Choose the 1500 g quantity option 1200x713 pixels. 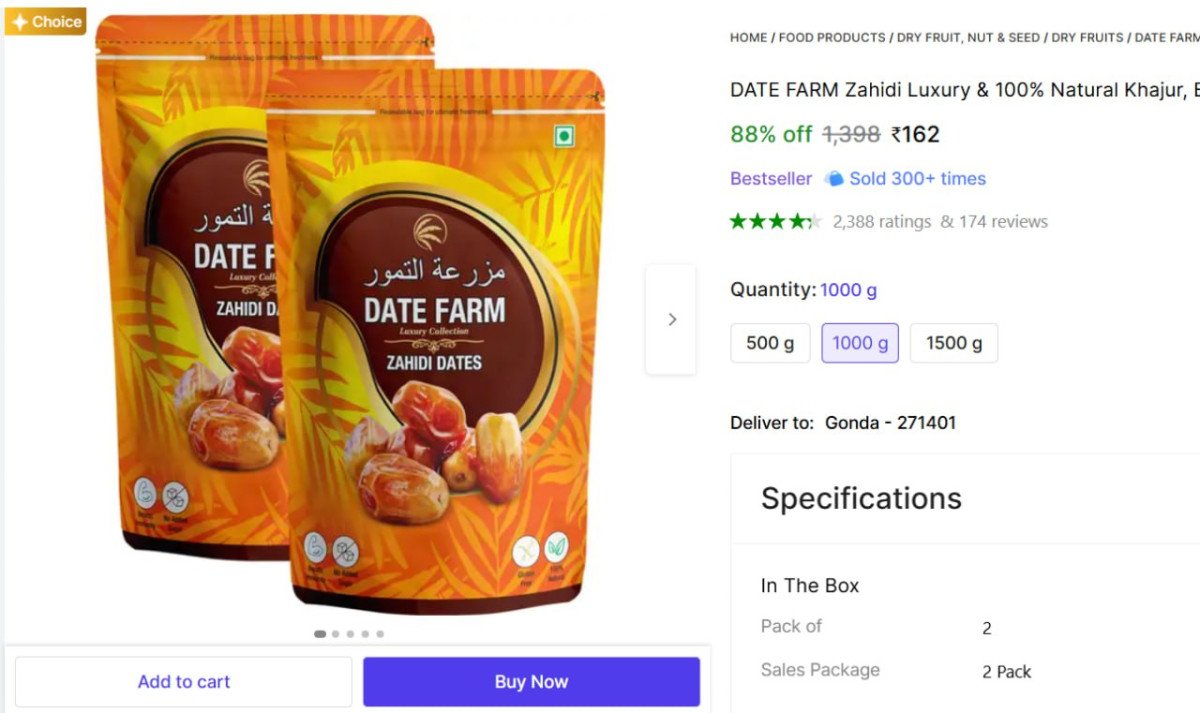(x=954, y=343)
